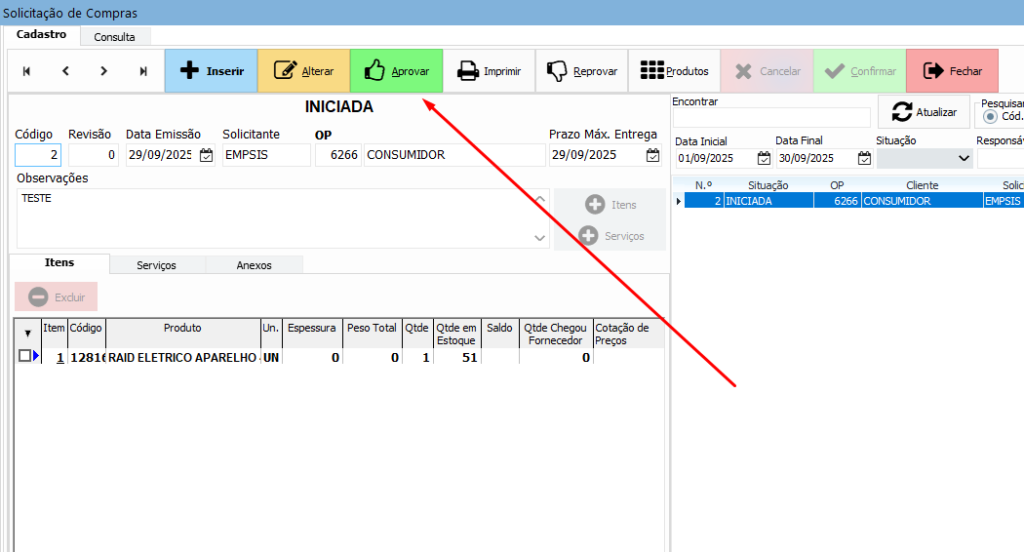Select the Cód. radio button
The image size is (1024, 552).
pos(990,116)
